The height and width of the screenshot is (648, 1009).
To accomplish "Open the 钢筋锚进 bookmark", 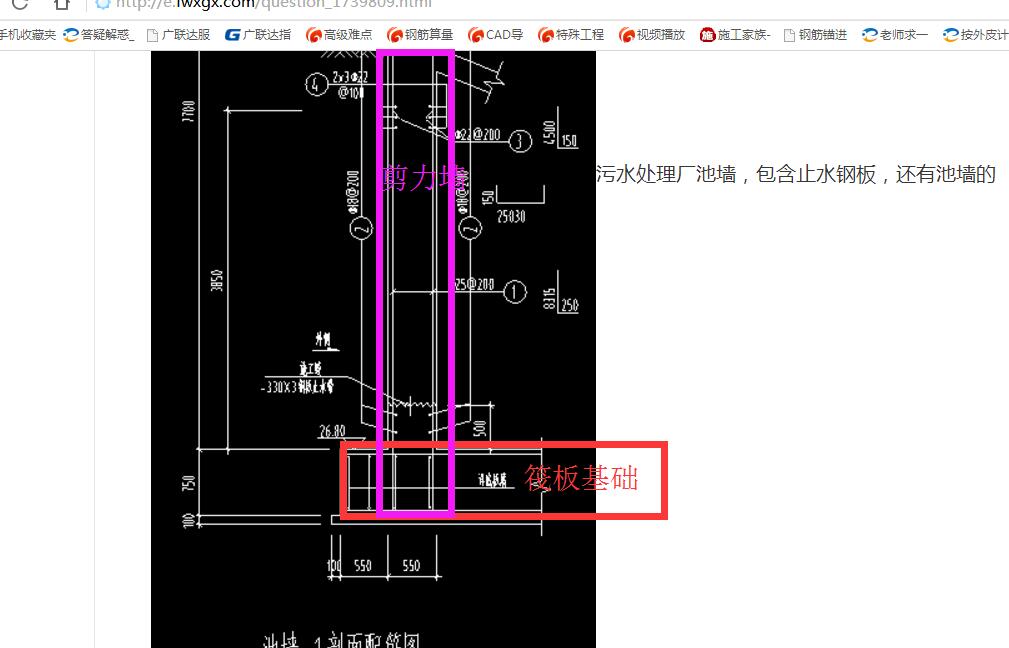I will point(815,35).
